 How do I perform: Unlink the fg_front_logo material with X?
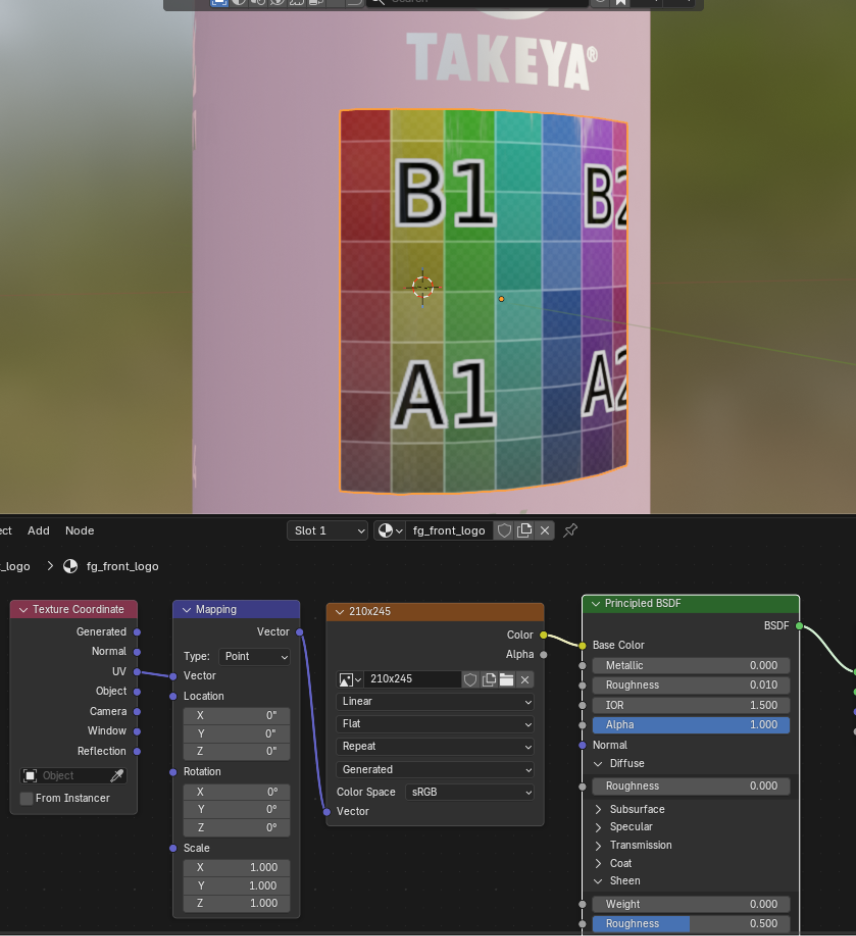coord(544,531)
